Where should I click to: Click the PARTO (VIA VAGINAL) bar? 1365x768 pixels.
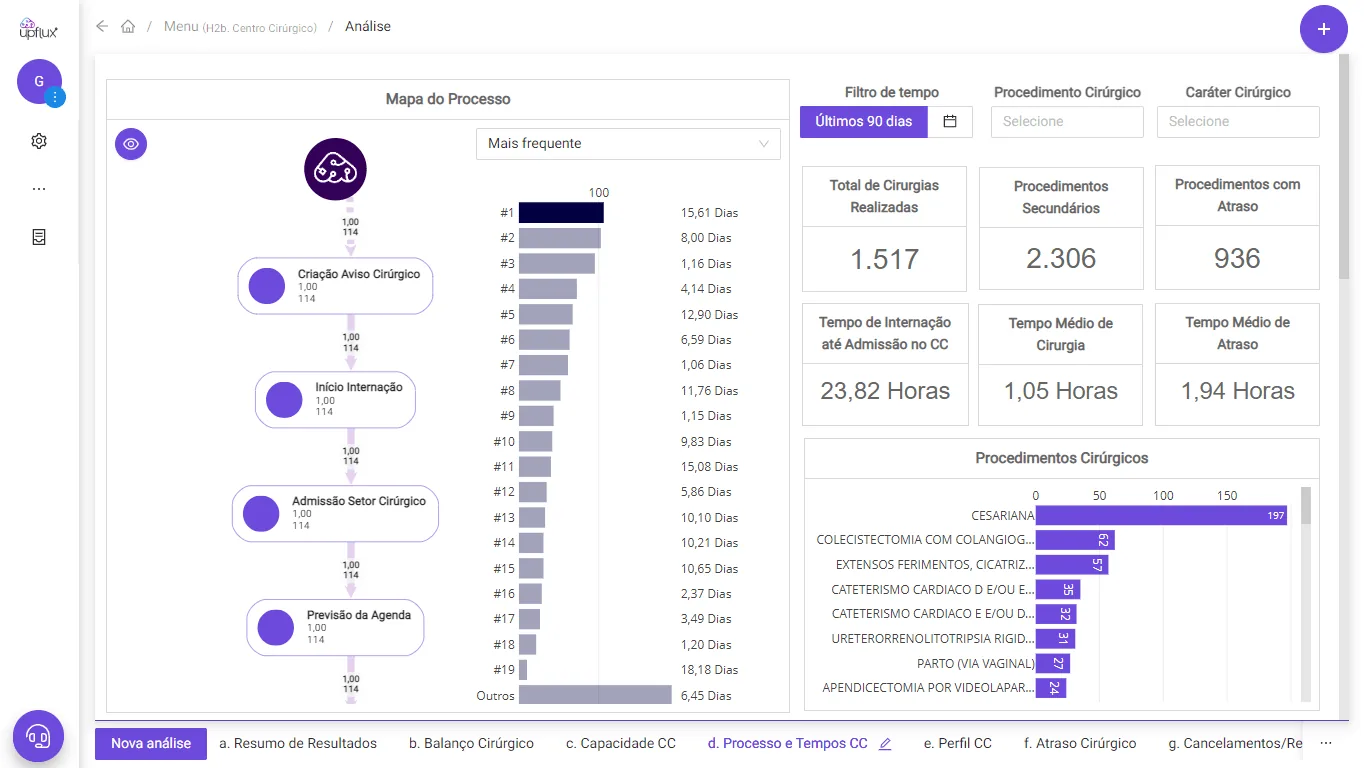(x=1053, y=663)
